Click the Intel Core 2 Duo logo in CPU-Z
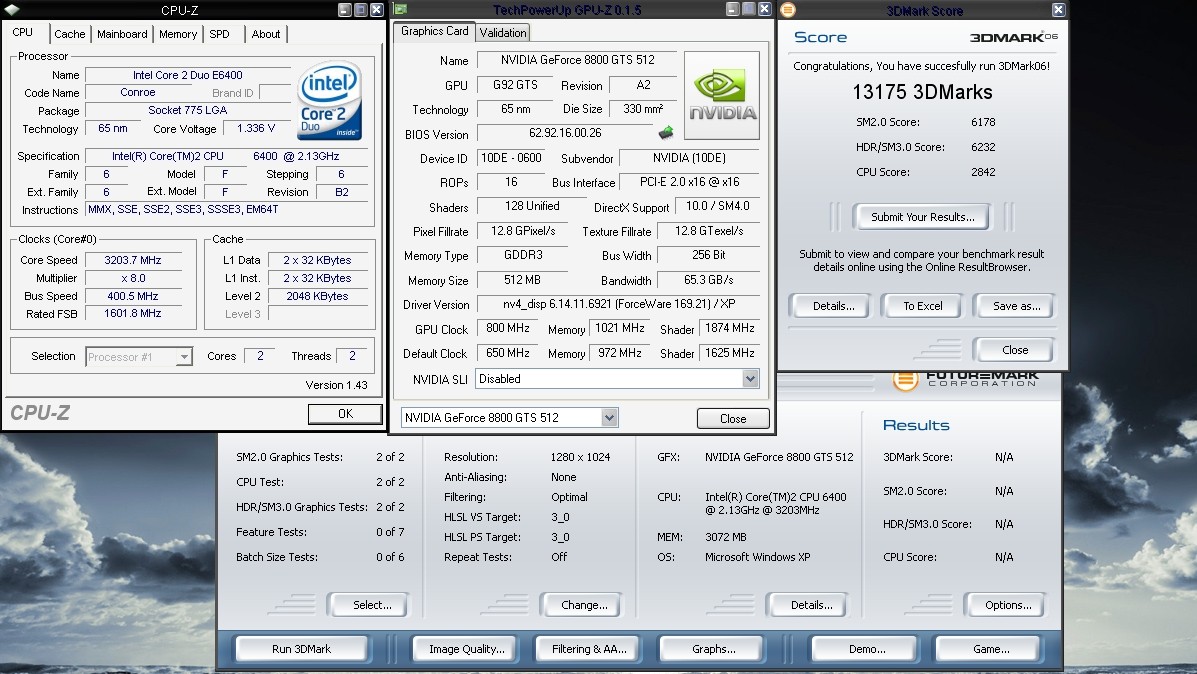The height and width of the screenshot is (674, 1197). coord(330,101)
